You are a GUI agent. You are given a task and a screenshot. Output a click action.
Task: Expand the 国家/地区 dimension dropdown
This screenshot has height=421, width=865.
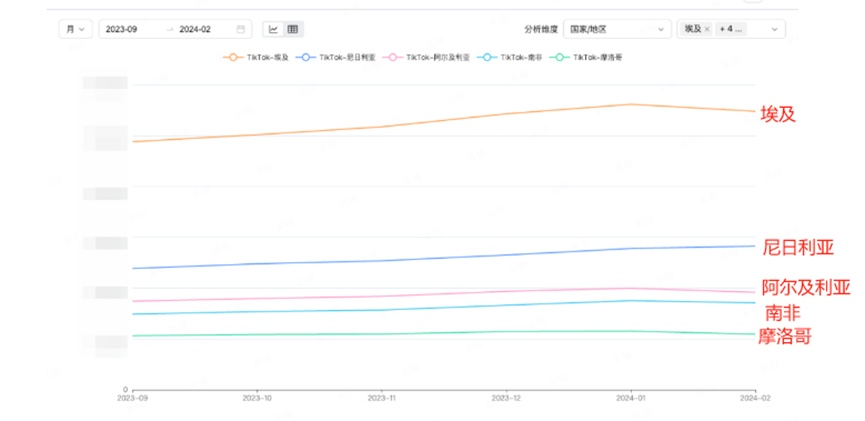point(617,29)
